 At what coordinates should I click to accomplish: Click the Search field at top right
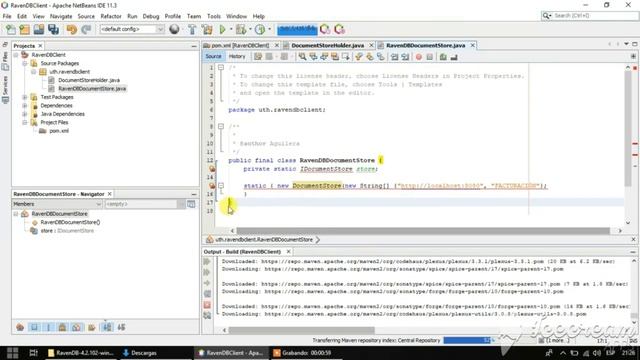click(590, 16)
